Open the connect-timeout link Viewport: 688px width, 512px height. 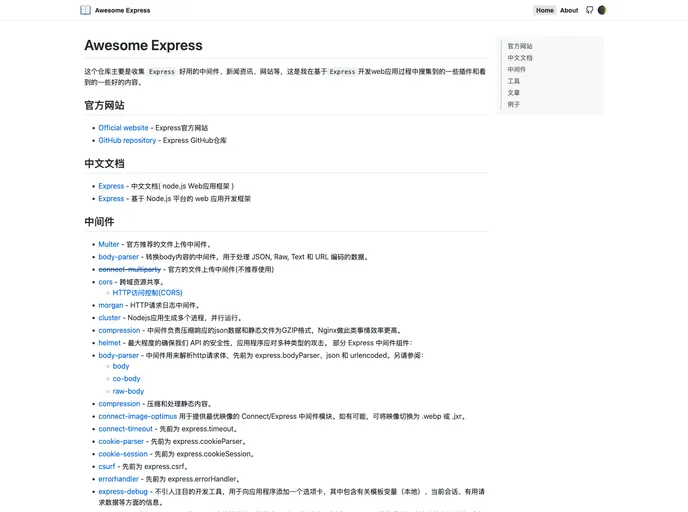pos(125,429)
